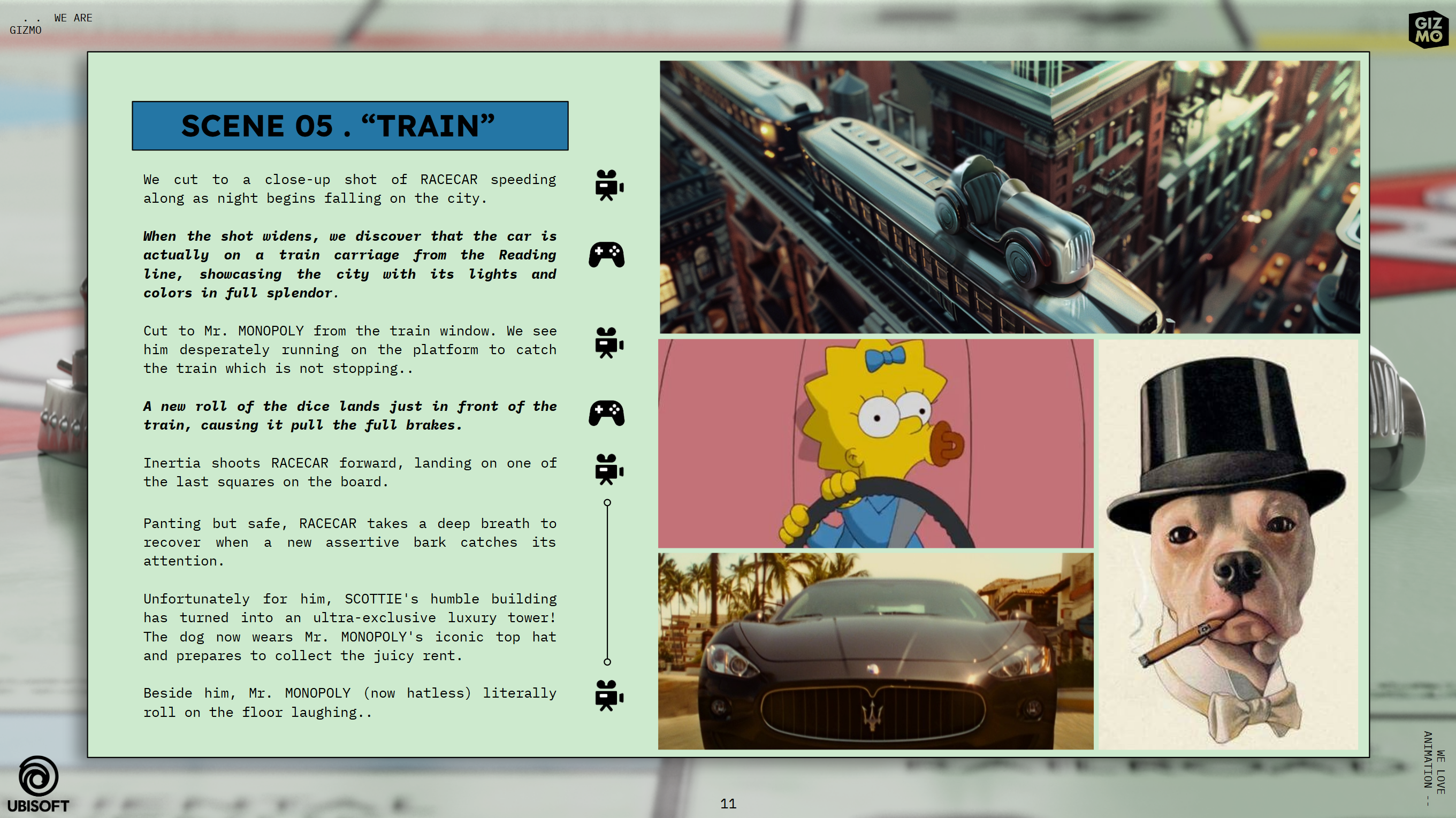
Task: Click the dog wearing top hat illustration
Action: point(1228,545)
